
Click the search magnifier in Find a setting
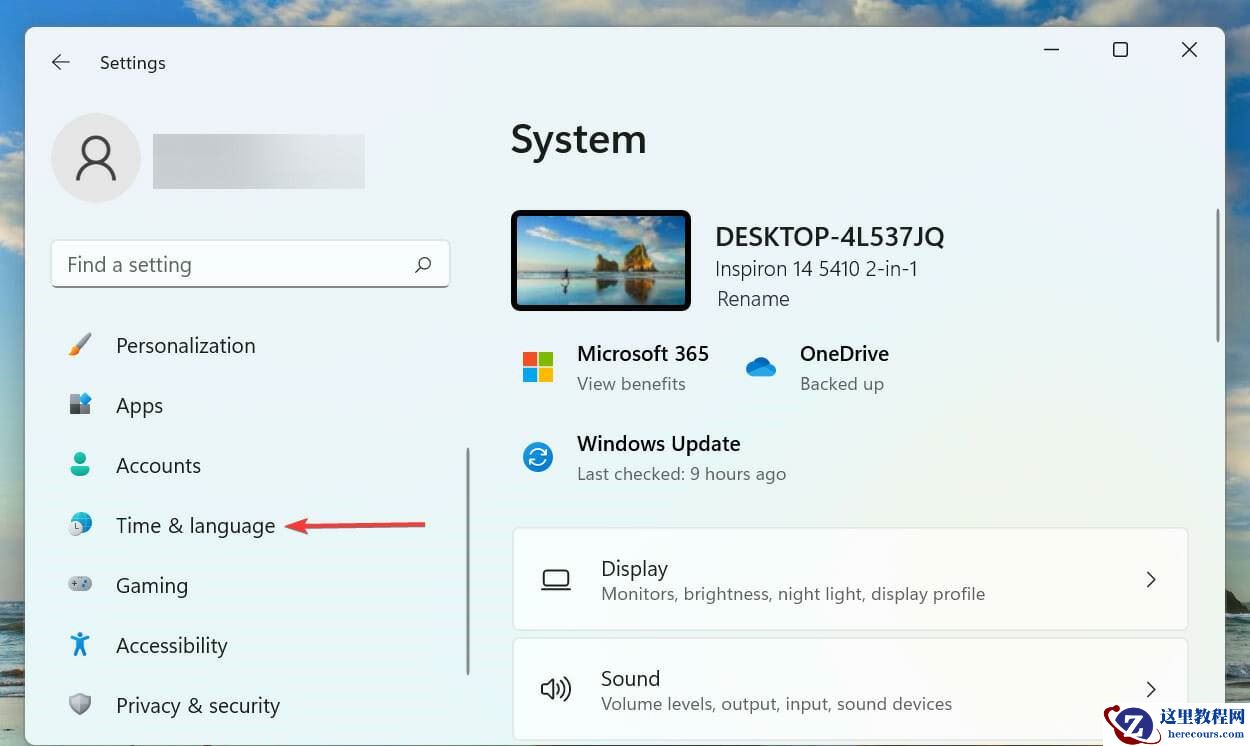(x=423, y=264)
